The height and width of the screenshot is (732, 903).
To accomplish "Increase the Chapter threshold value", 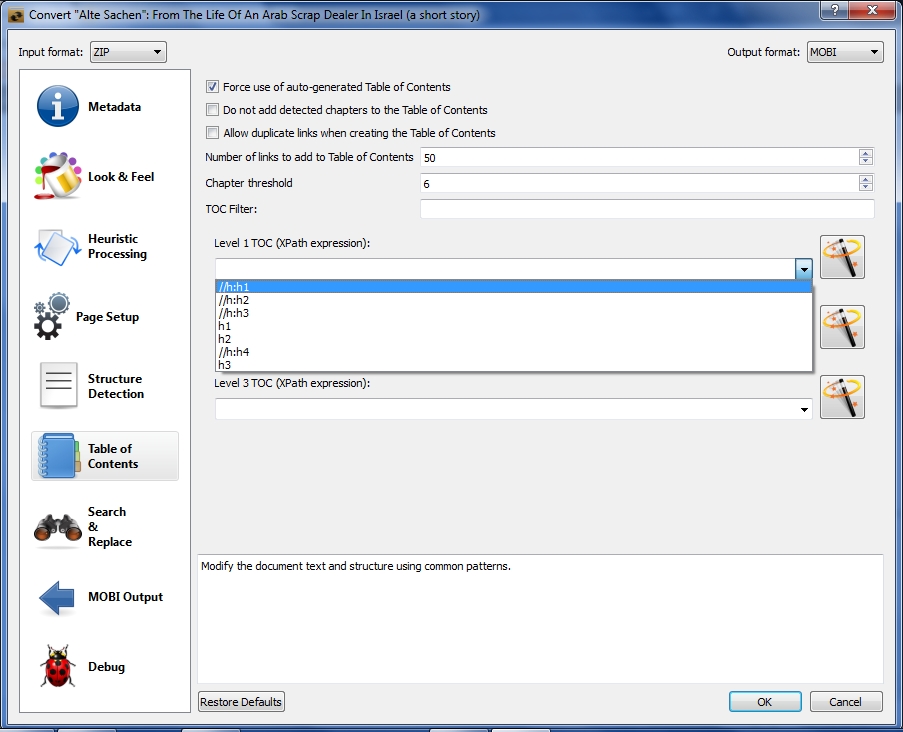I will coord(866,179).
